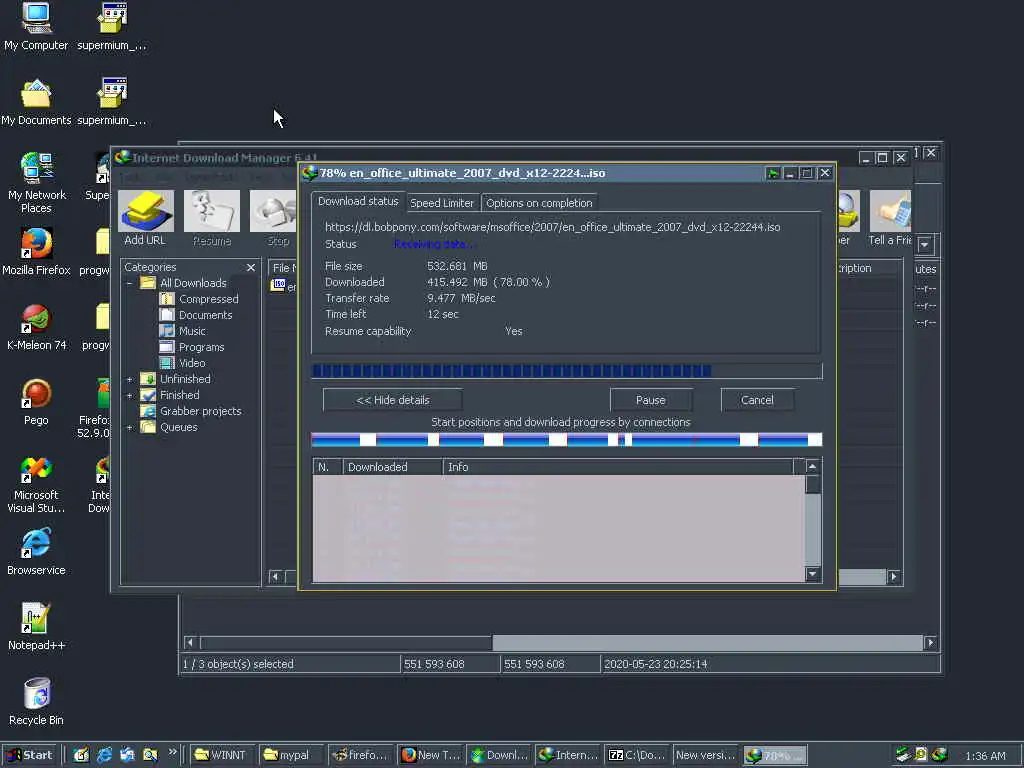Open My Network Places icon
The height and width of the screenshot is (768, 1024).
(36, 182)
